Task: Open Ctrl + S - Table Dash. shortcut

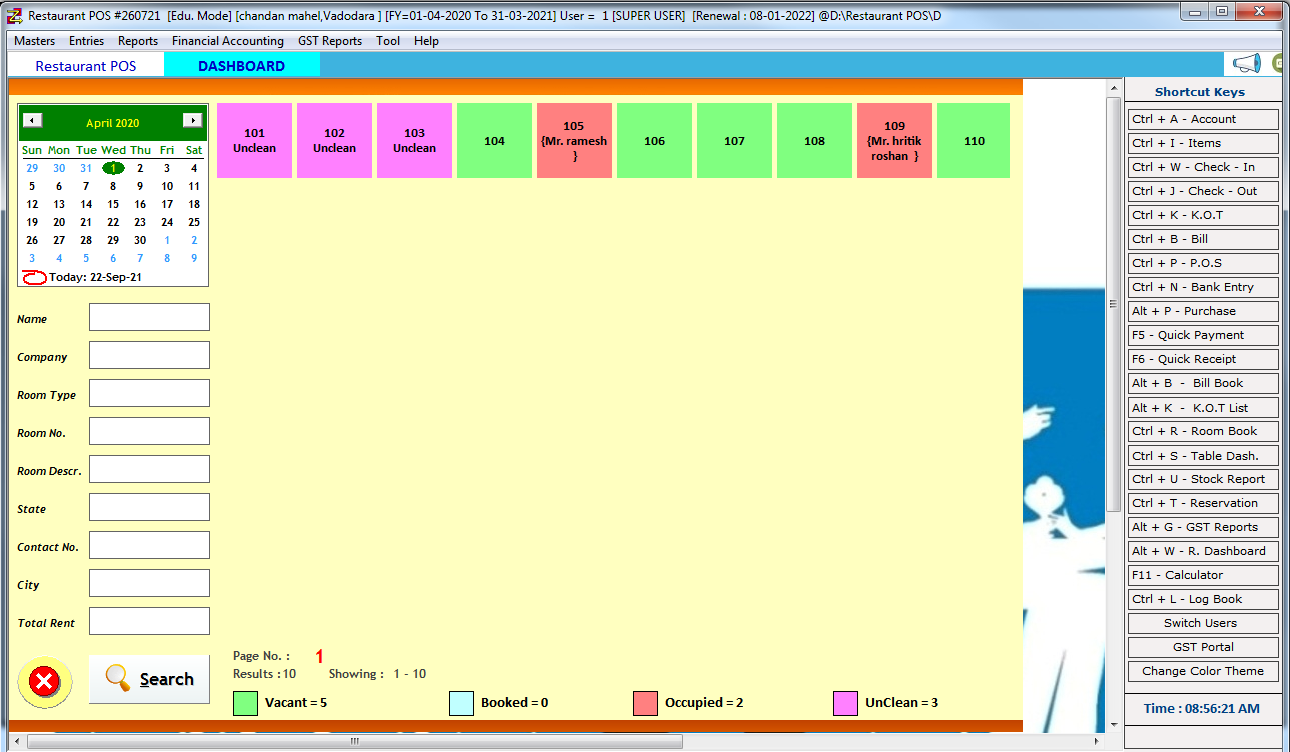Action: point(1203,455)
